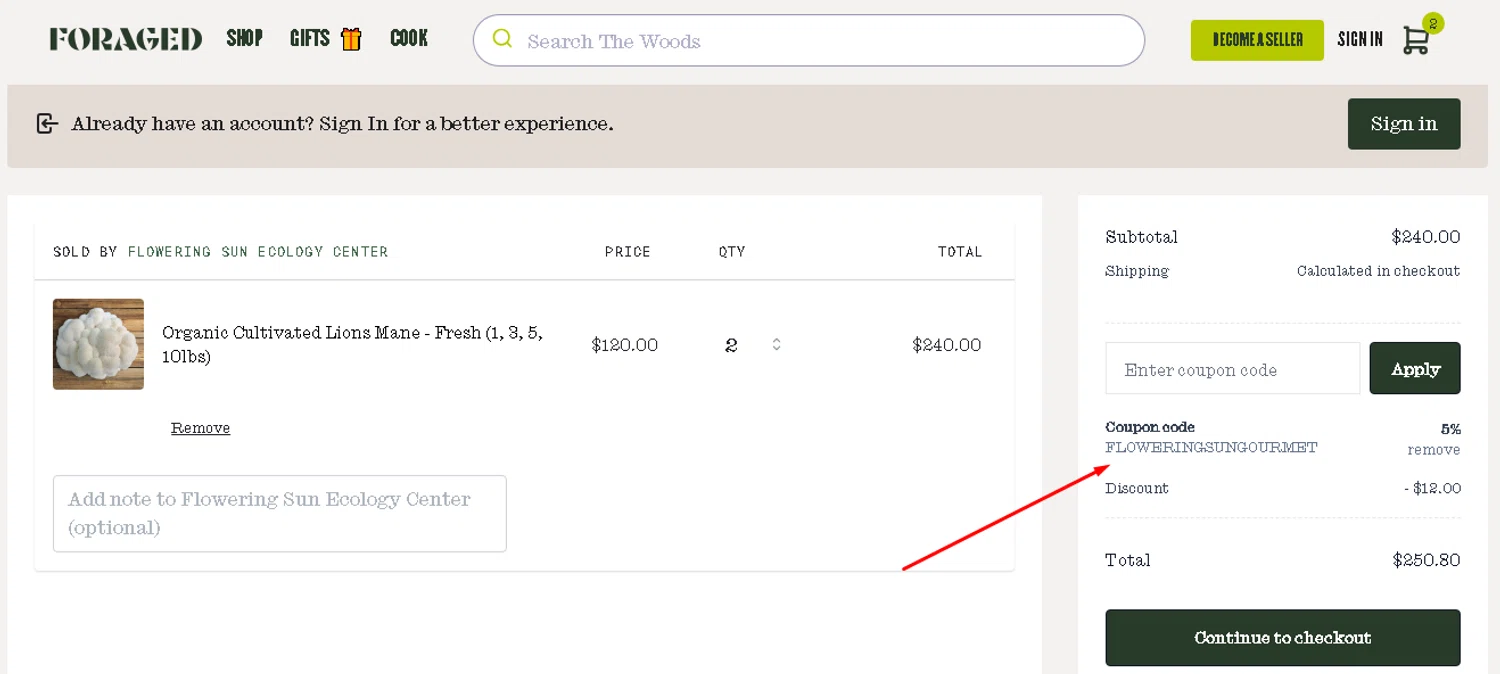The image size is (1500, 674).
Task: Click the Subtotal $240.00 value
Action: (1426, 237)
